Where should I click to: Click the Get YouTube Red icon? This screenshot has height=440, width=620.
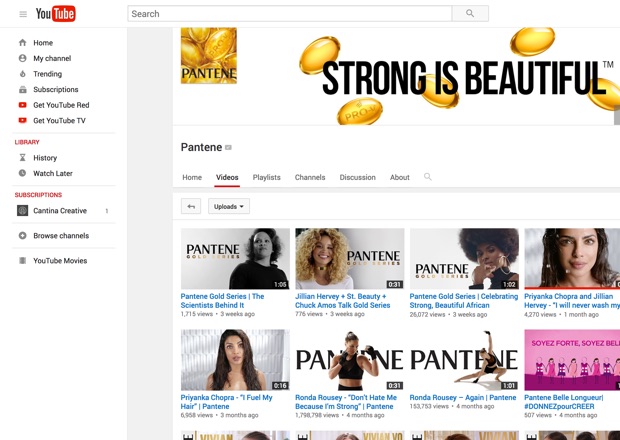pos(23,105)
